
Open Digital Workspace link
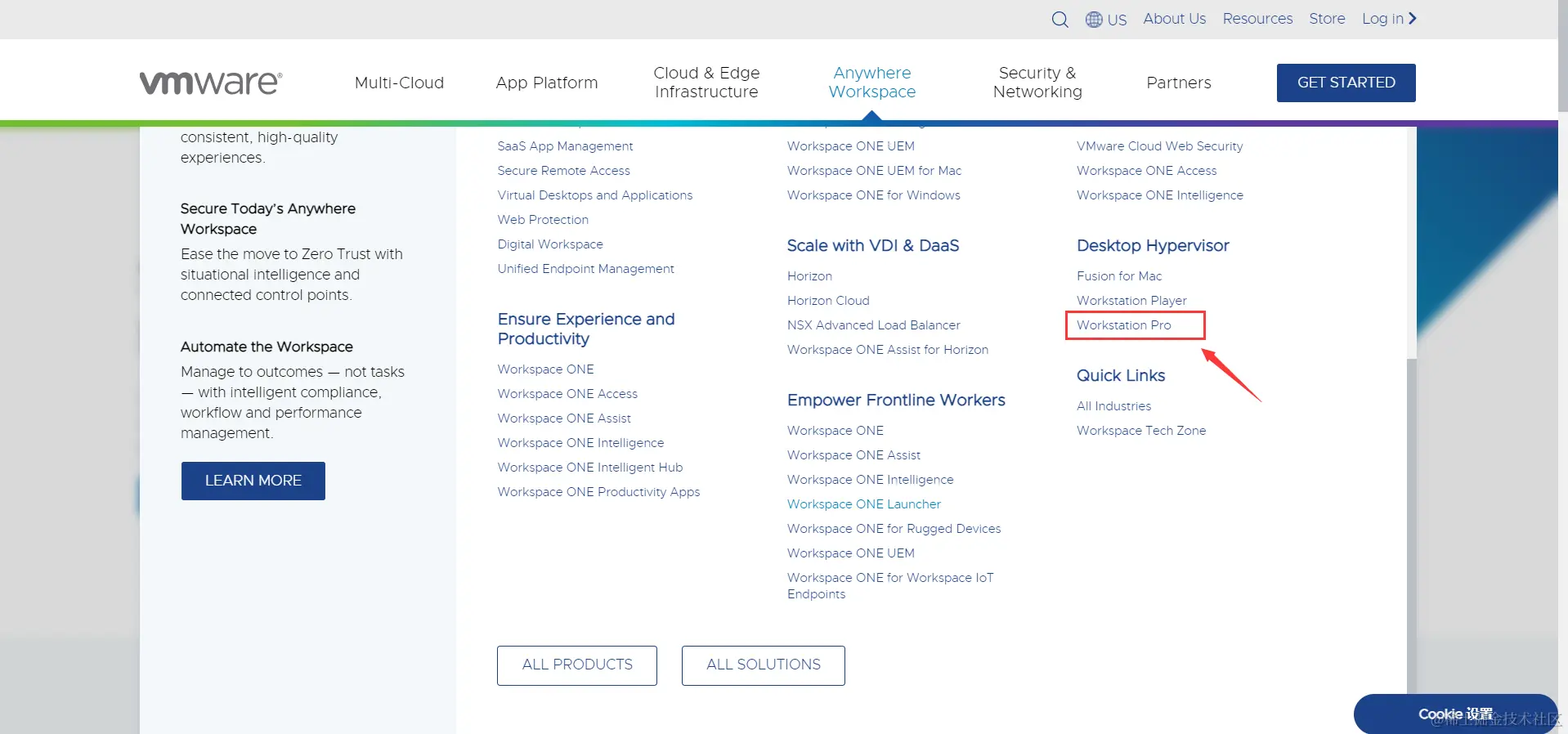click(x=550, y=244)
